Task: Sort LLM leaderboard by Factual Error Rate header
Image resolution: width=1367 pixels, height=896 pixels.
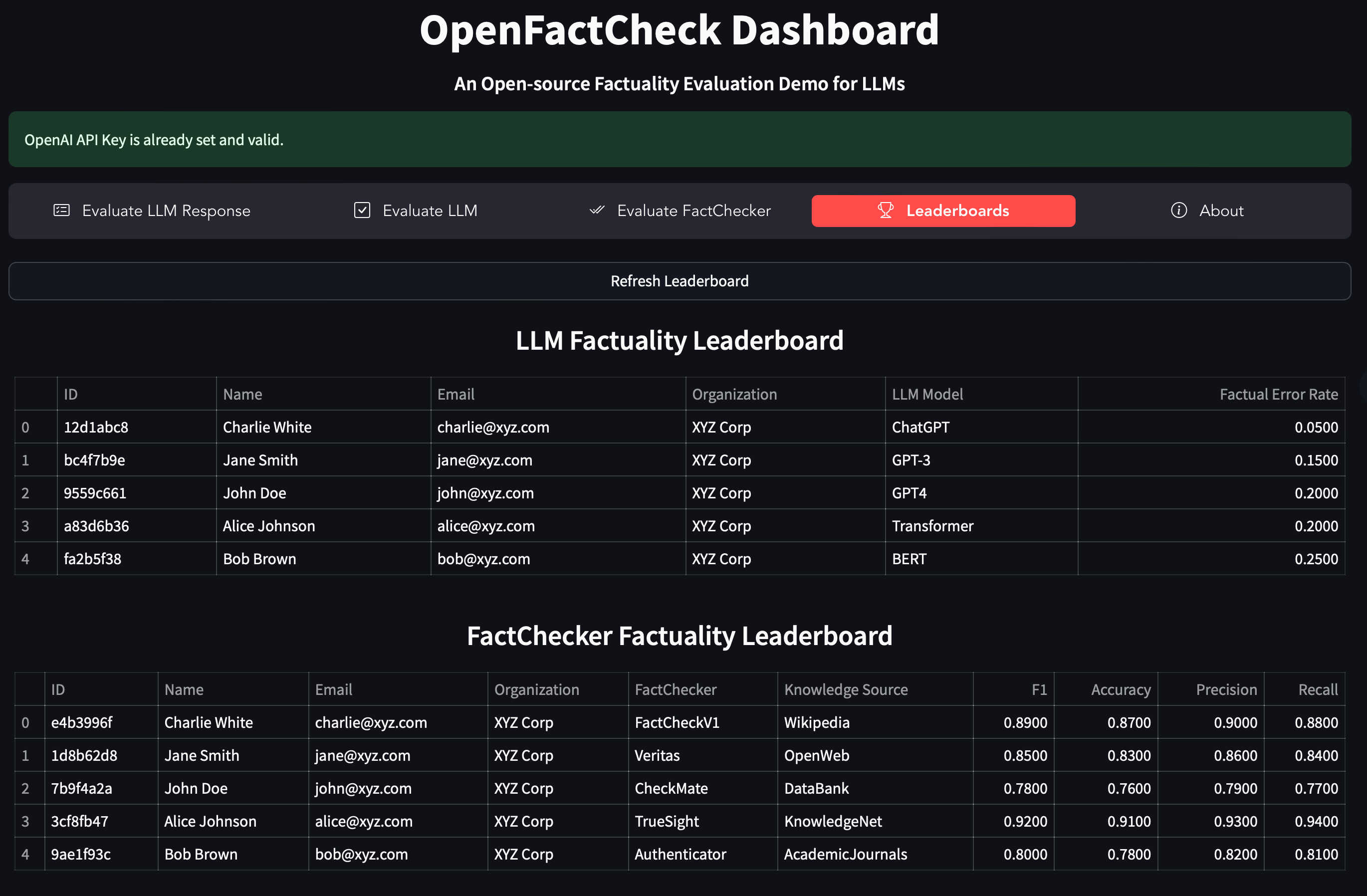Action: 1211,394
